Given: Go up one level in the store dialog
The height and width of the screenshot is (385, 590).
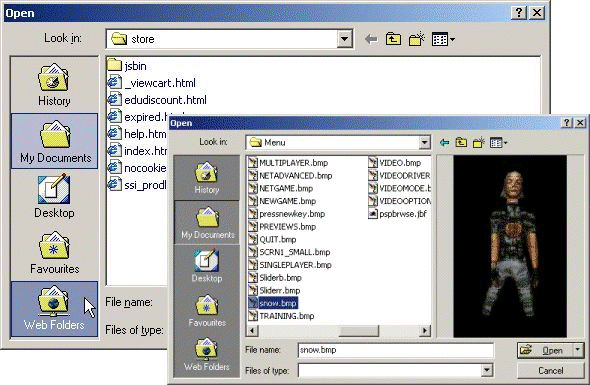Looking at the screenshot, I should pos(393,39).
